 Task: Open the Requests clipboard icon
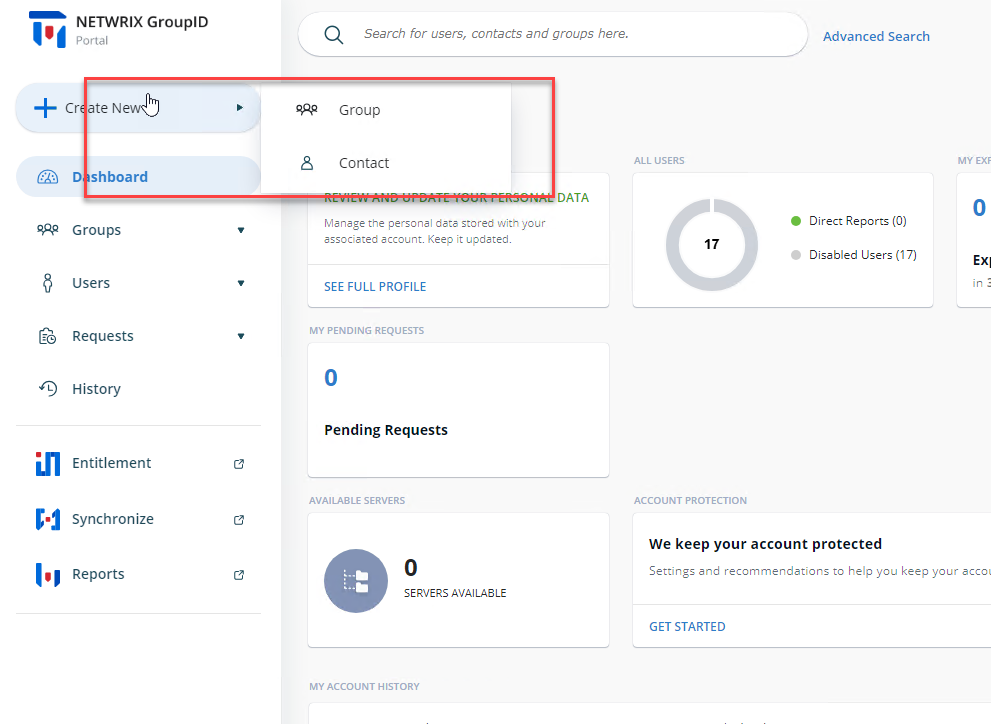click(48, 335)
